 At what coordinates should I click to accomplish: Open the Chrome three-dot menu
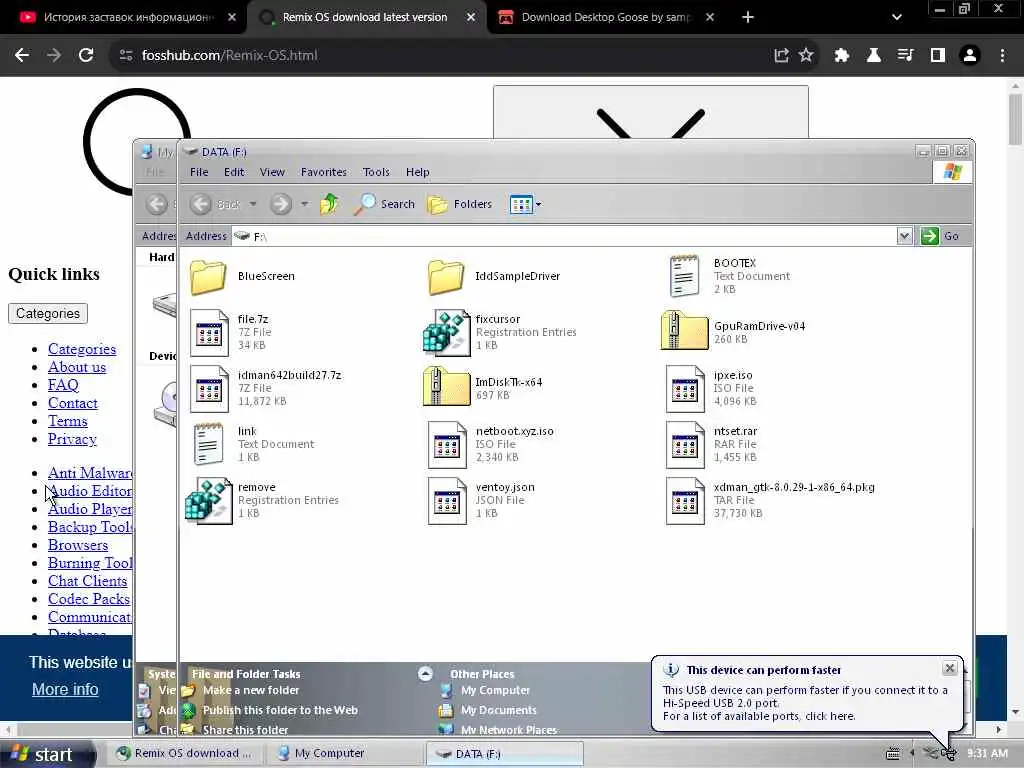pyautogui.click(x=1002, y=56)
